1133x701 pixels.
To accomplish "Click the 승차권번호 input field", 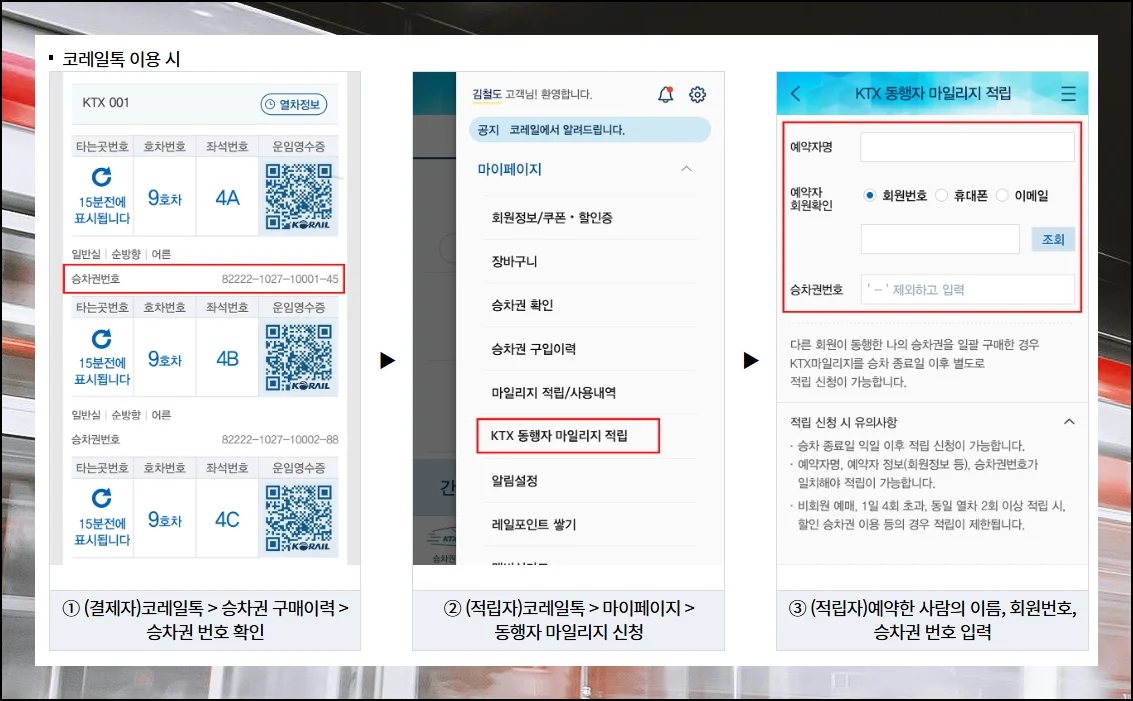I will tap(966, 290).
